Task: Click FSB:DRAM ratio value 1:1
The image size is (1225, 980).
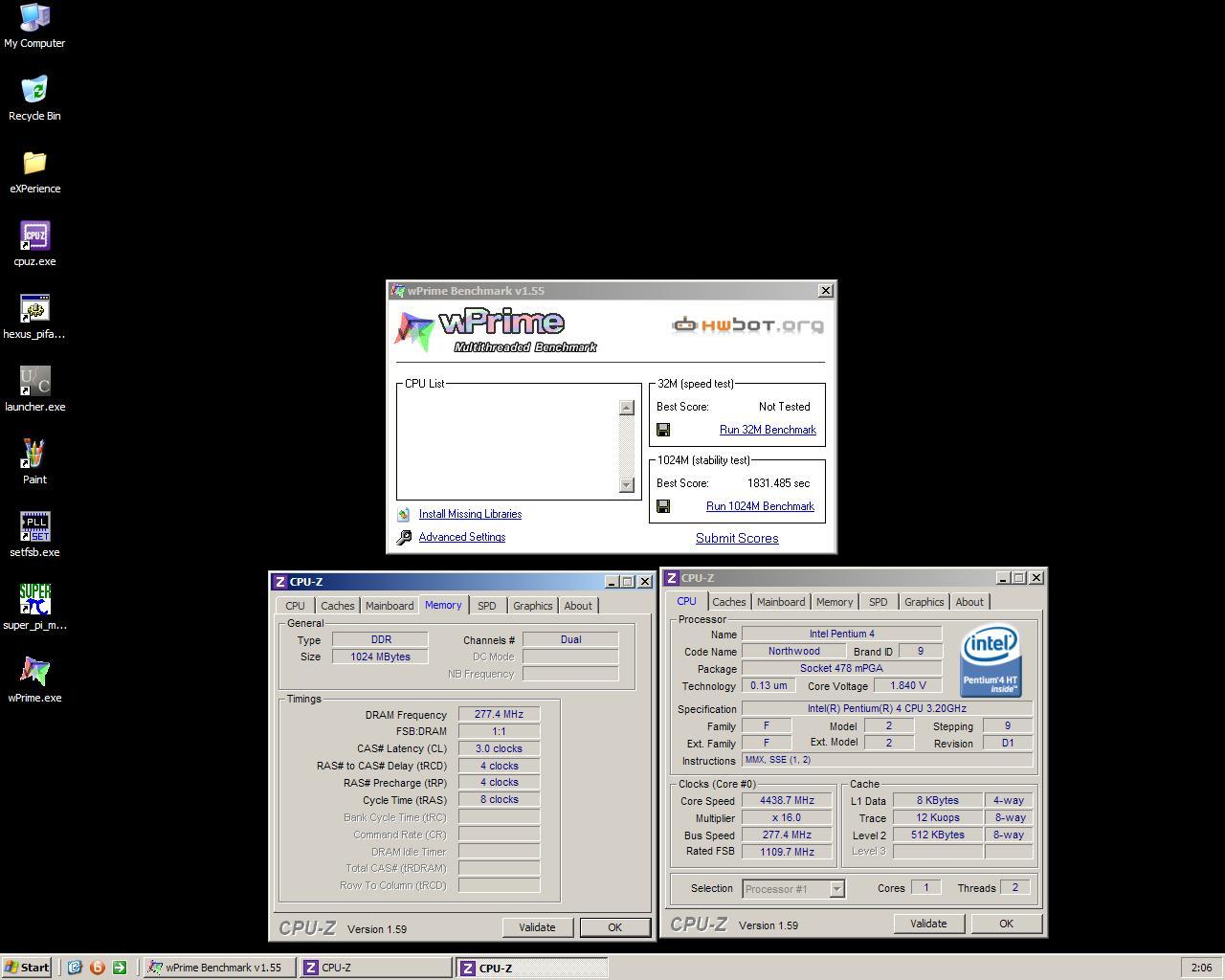Action: point(499,731)
